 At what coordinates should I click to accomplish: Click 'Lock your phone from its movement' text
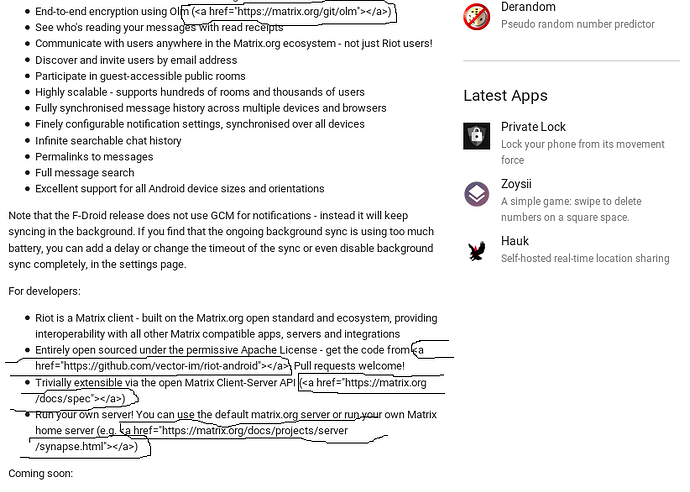pos(583,144)
